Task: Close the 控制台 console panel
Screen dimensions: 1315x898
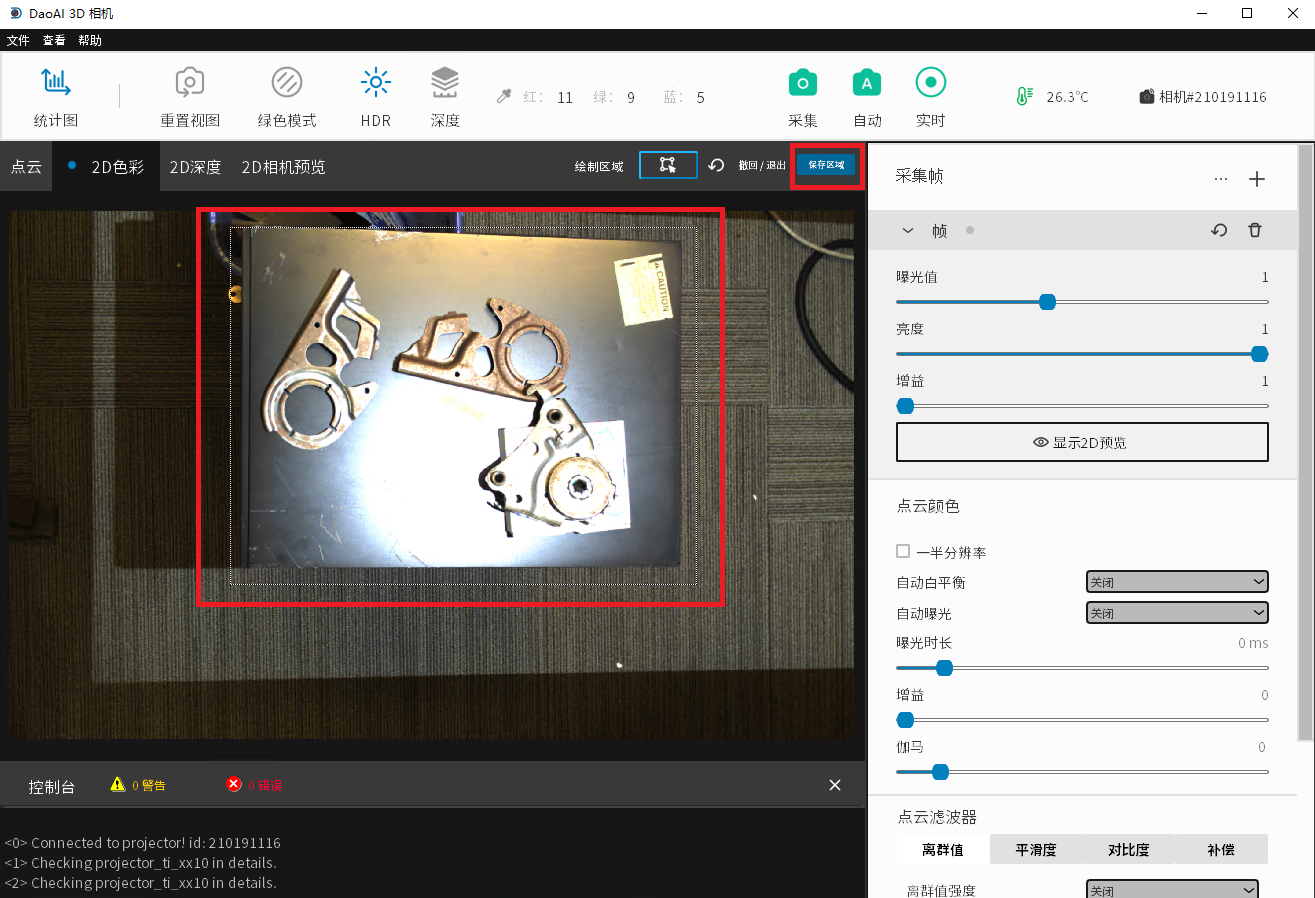Action: tap(835, 785)
